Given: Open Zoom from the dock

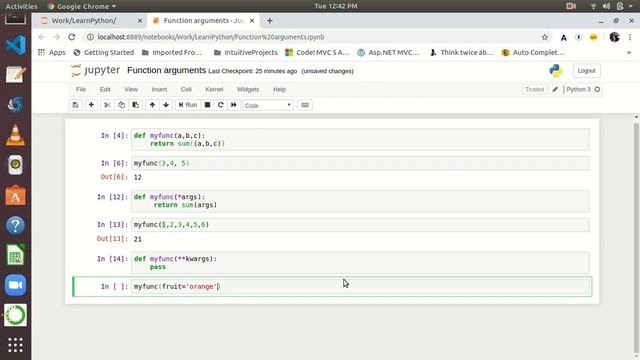Looking at the screenshot, I should pyautogui.click(x=16, y=285).
